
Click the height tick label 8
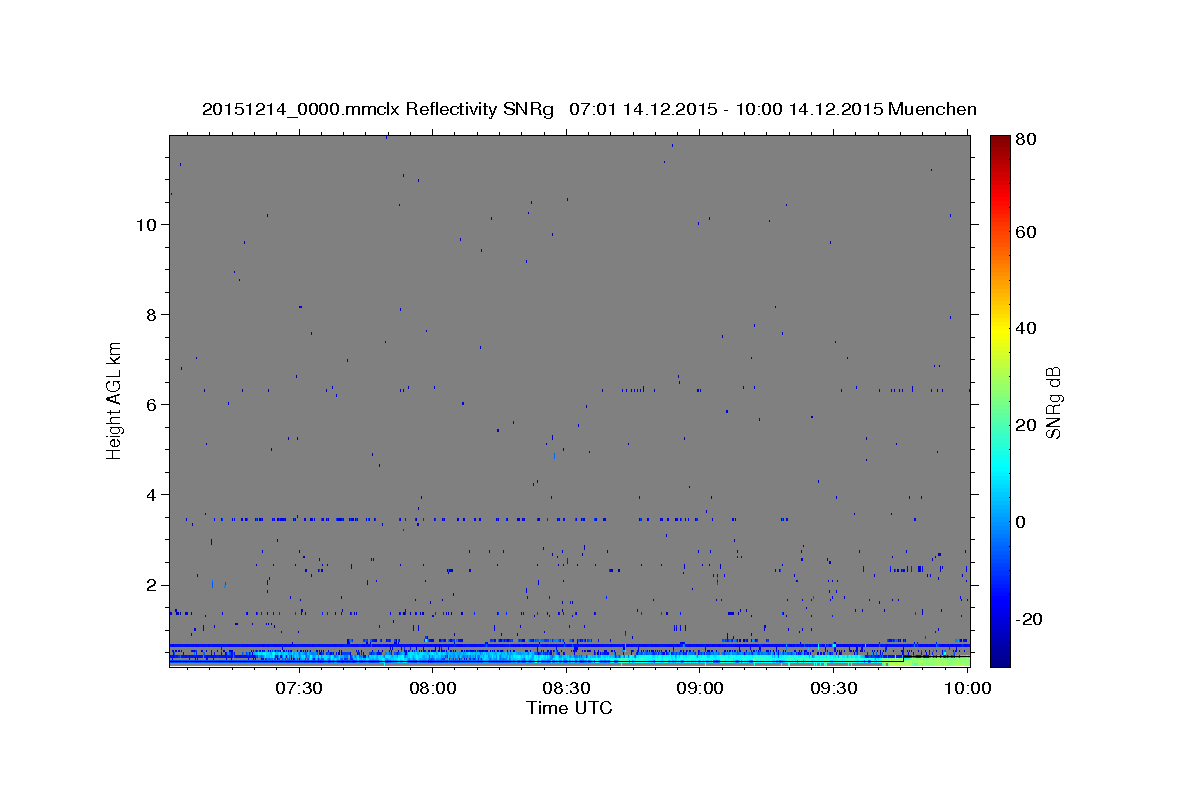click(x=151, y=314)
